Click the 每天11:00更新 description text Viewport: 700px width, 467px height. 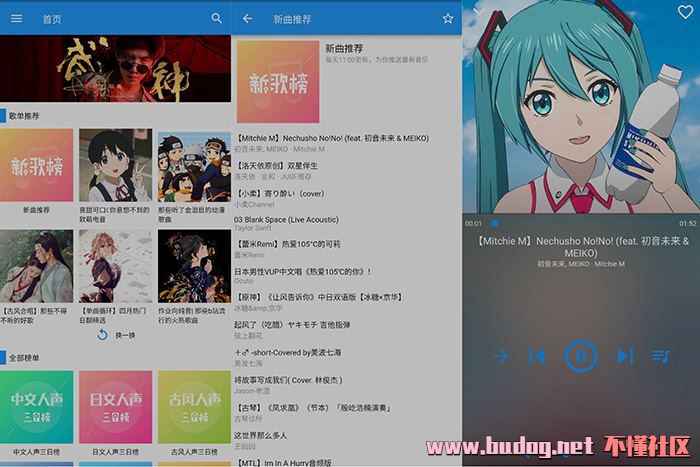[x=377, y=59]
